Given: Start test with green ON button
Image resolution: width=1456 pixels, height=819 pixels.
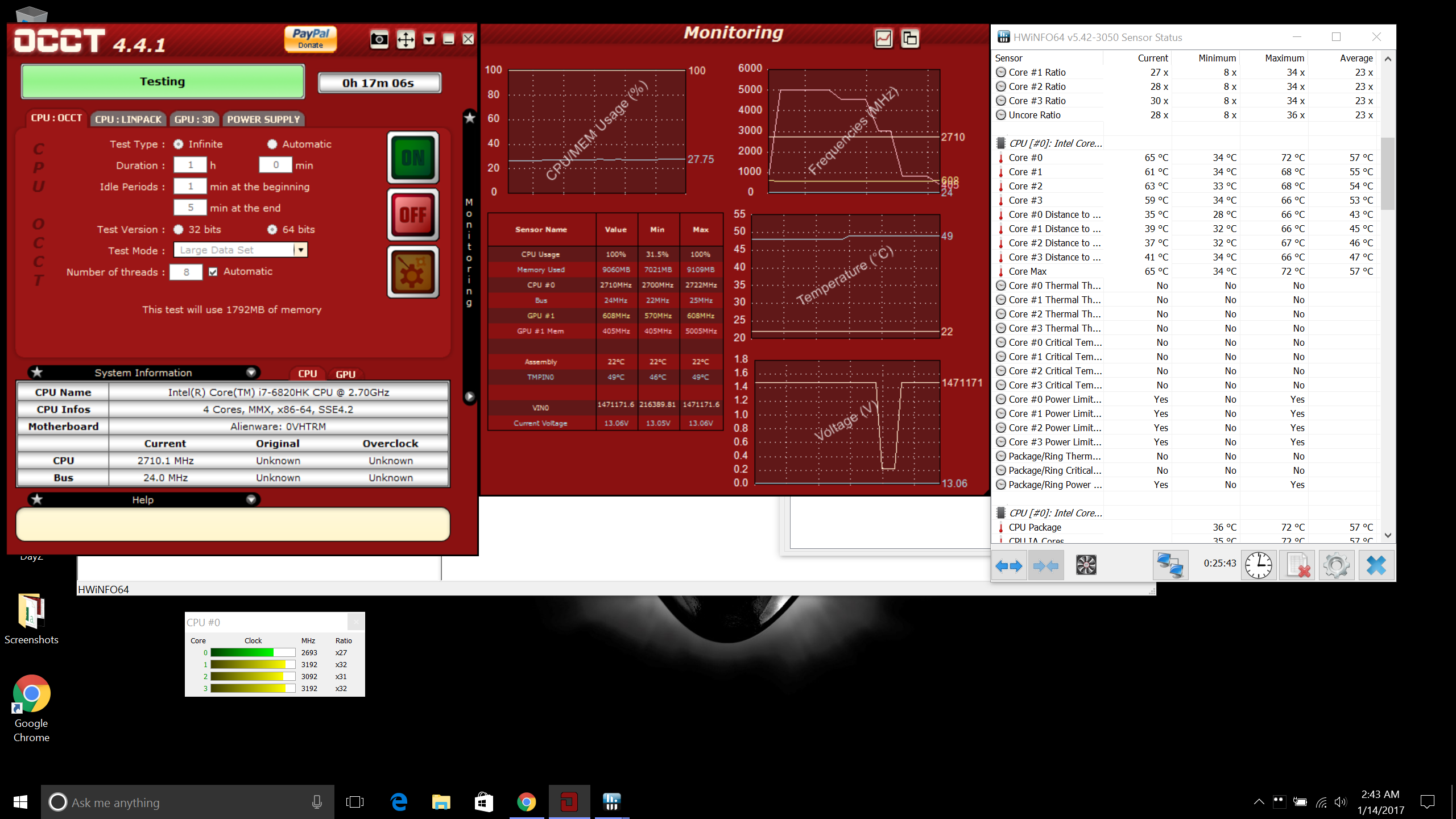Looking at the screenshot, I should click(413, 158).
